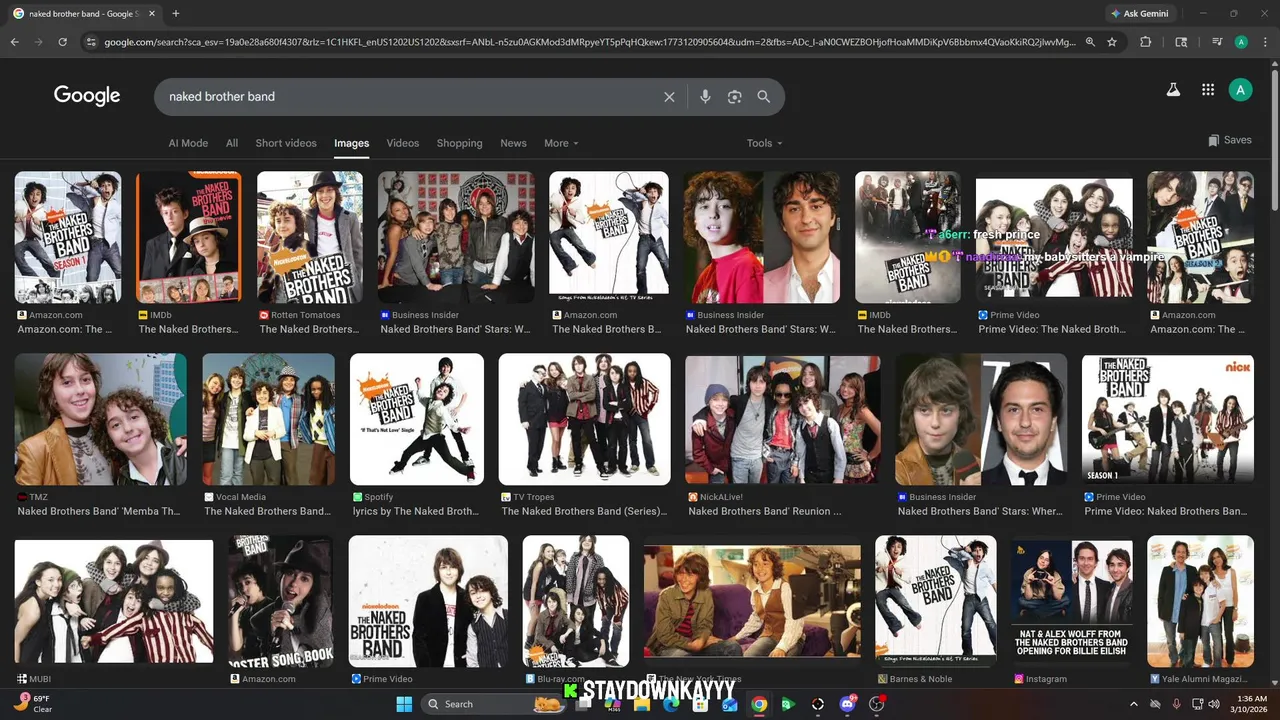Switch to News tab
The image size is (1280, 720).
(x=513, y=143)
